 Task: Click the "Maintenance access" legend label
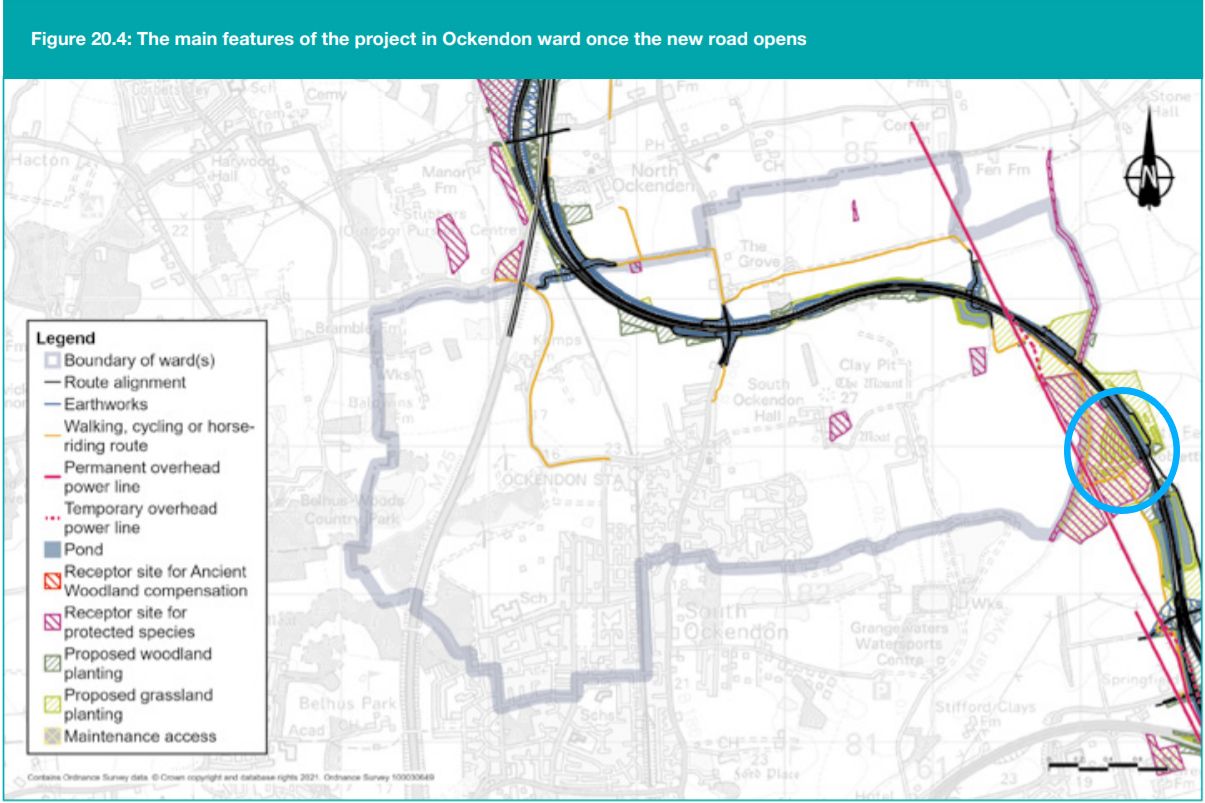tap(140, 736)
